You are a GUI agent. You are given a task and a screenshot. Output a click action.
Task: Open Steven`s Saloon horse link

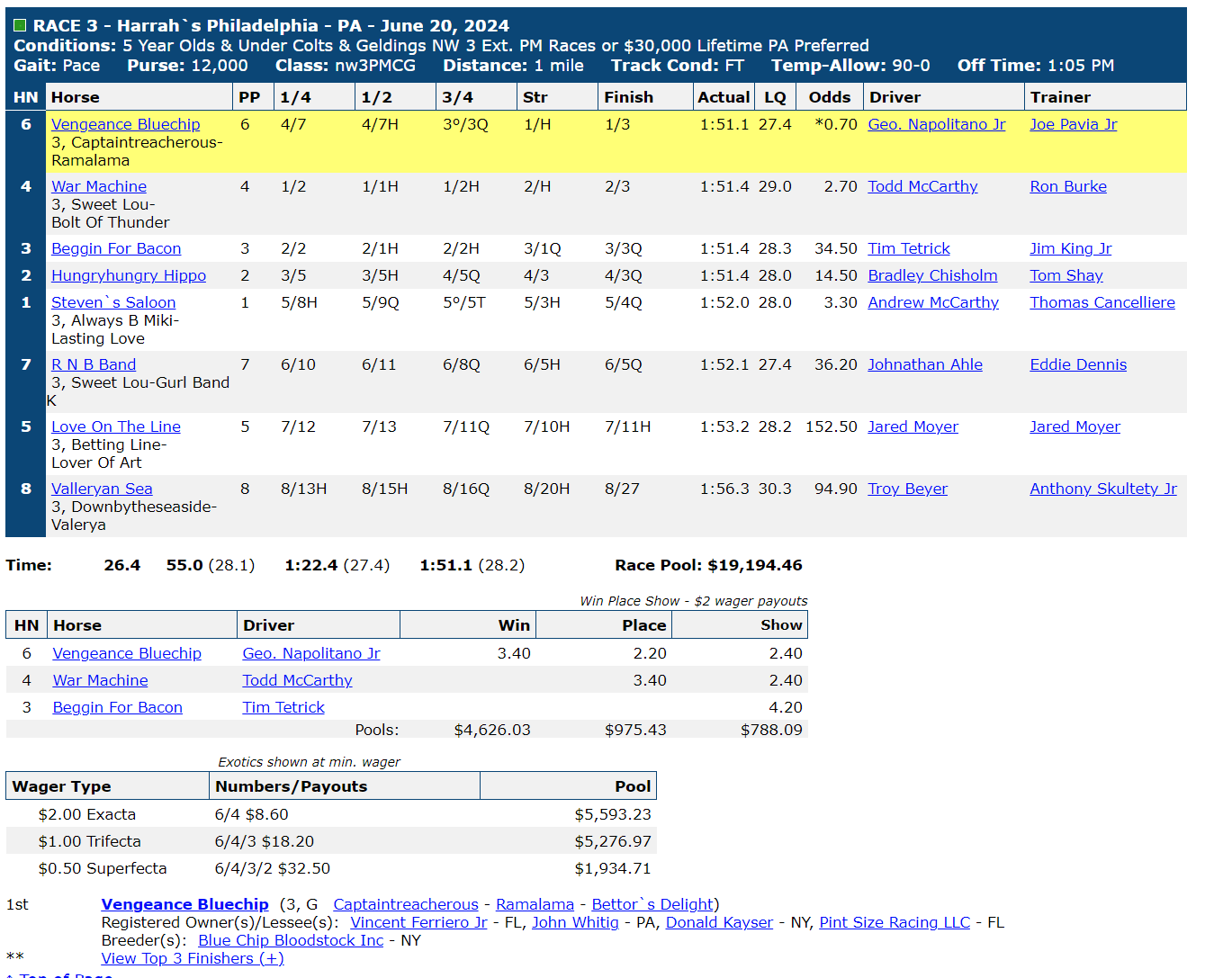pyautogui.click(x=113, y=302)
